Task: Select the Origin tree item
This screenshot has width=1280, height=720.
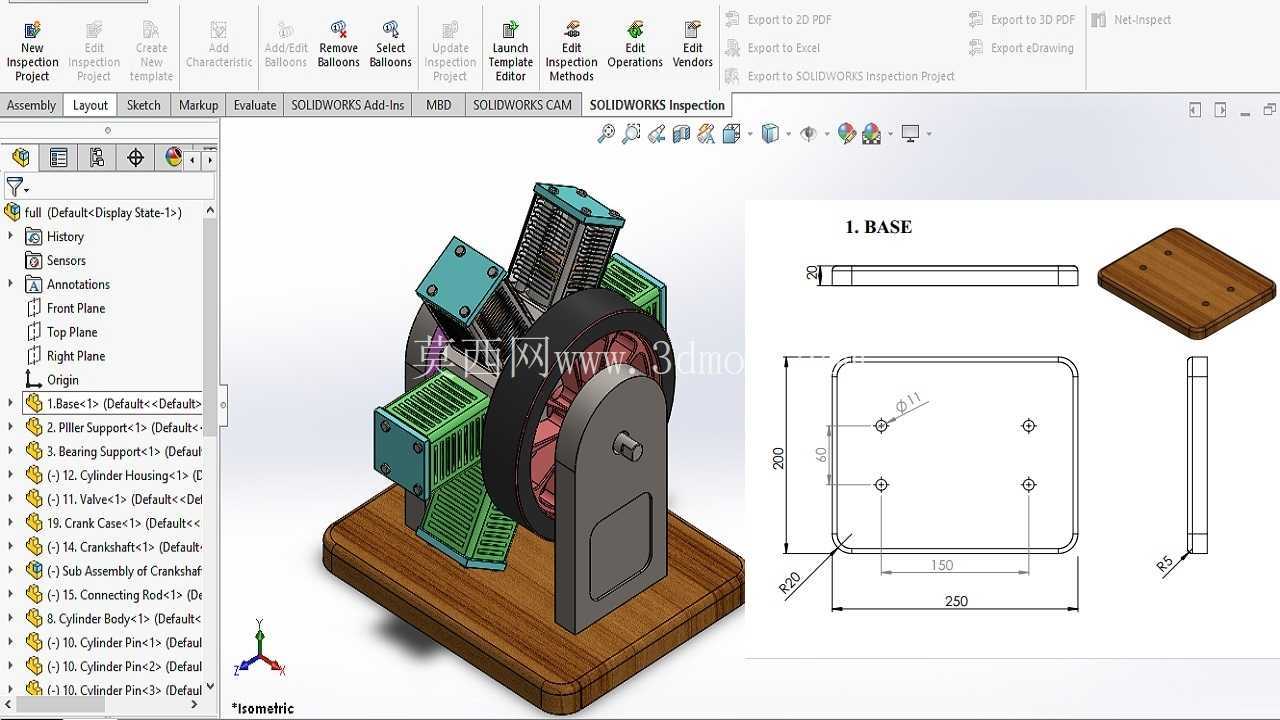Action: coord(51,380)
